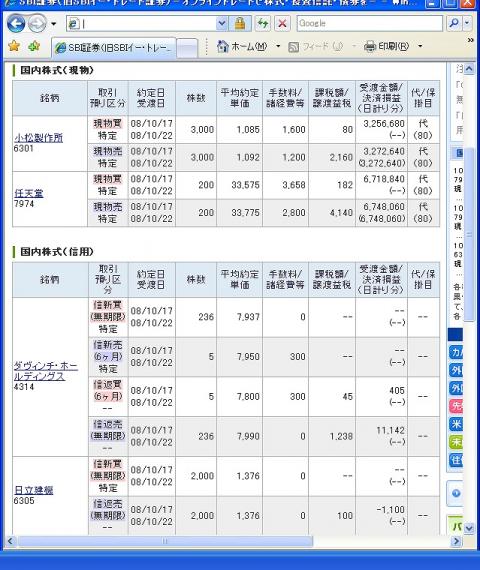Open the 小松製作所 stock link
The width and height of the screenshot is (480, 570).
(x=39, y=138)
